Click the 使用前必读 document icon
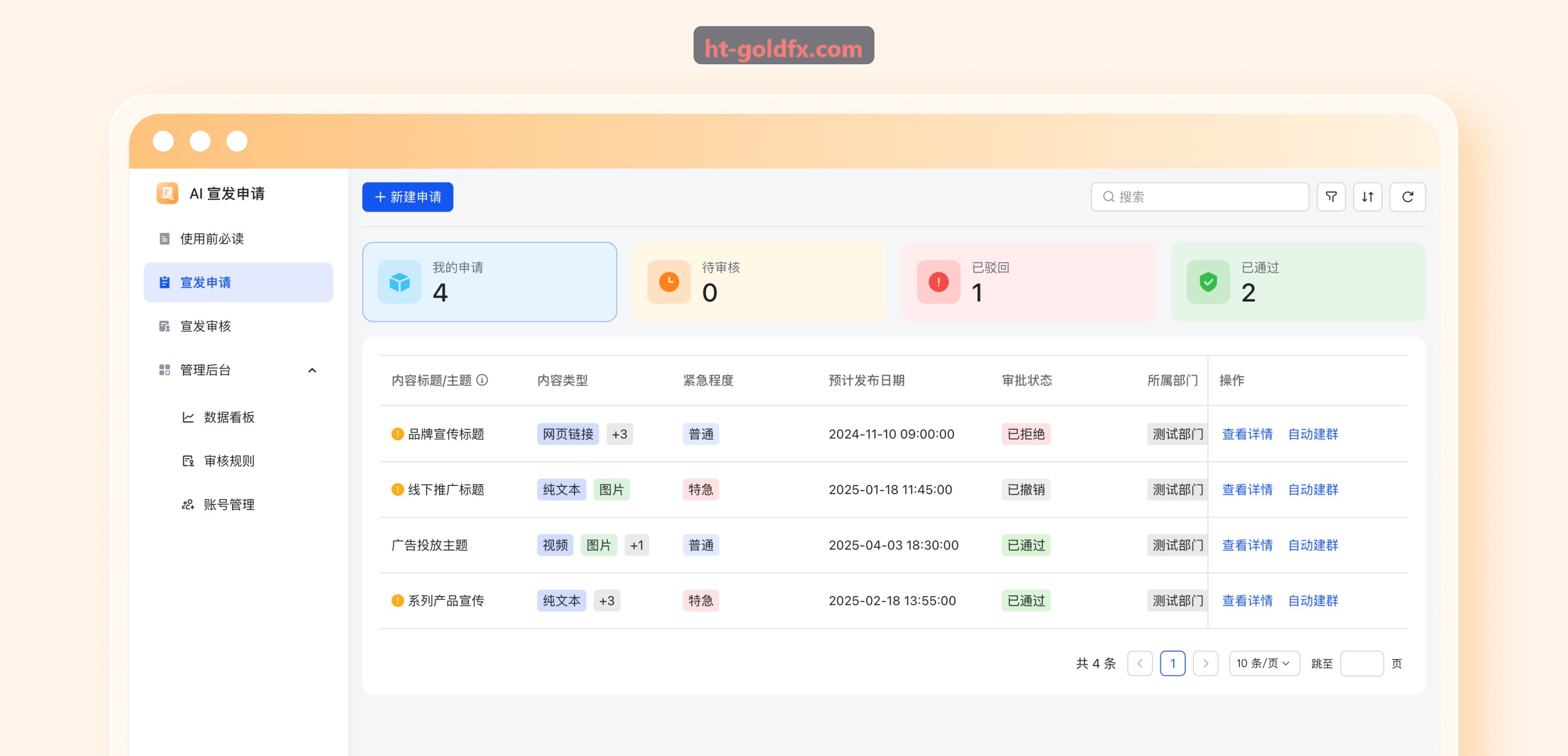This screenshot has height=756, width=1568. pyautogui.click(x=164, y=239)
